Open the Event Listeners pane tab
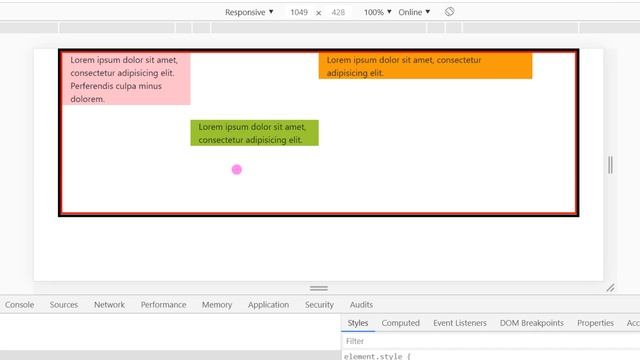Viewport: 640px width, 360px height. 460,323
